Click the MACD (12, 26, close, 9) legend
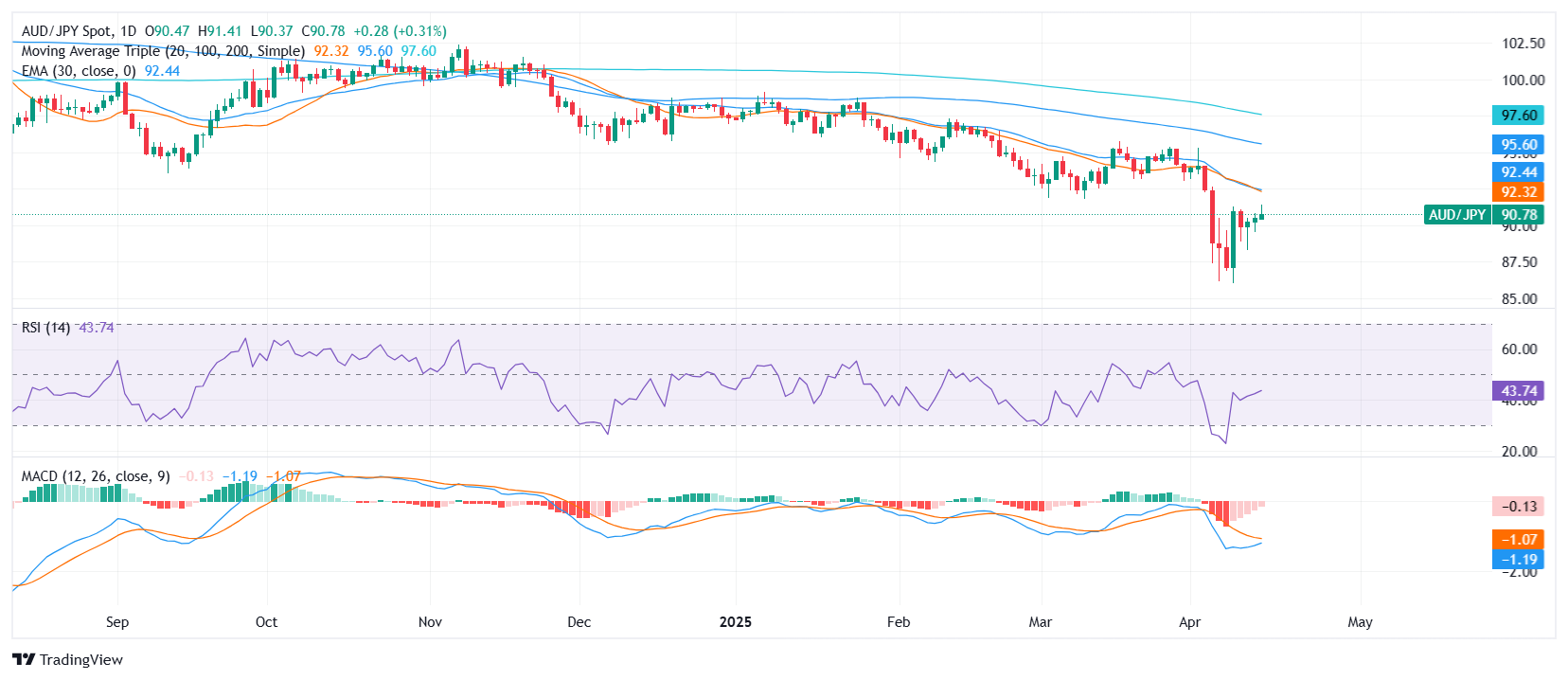The height and width of the screenshot is (680, 1568). 96,476
